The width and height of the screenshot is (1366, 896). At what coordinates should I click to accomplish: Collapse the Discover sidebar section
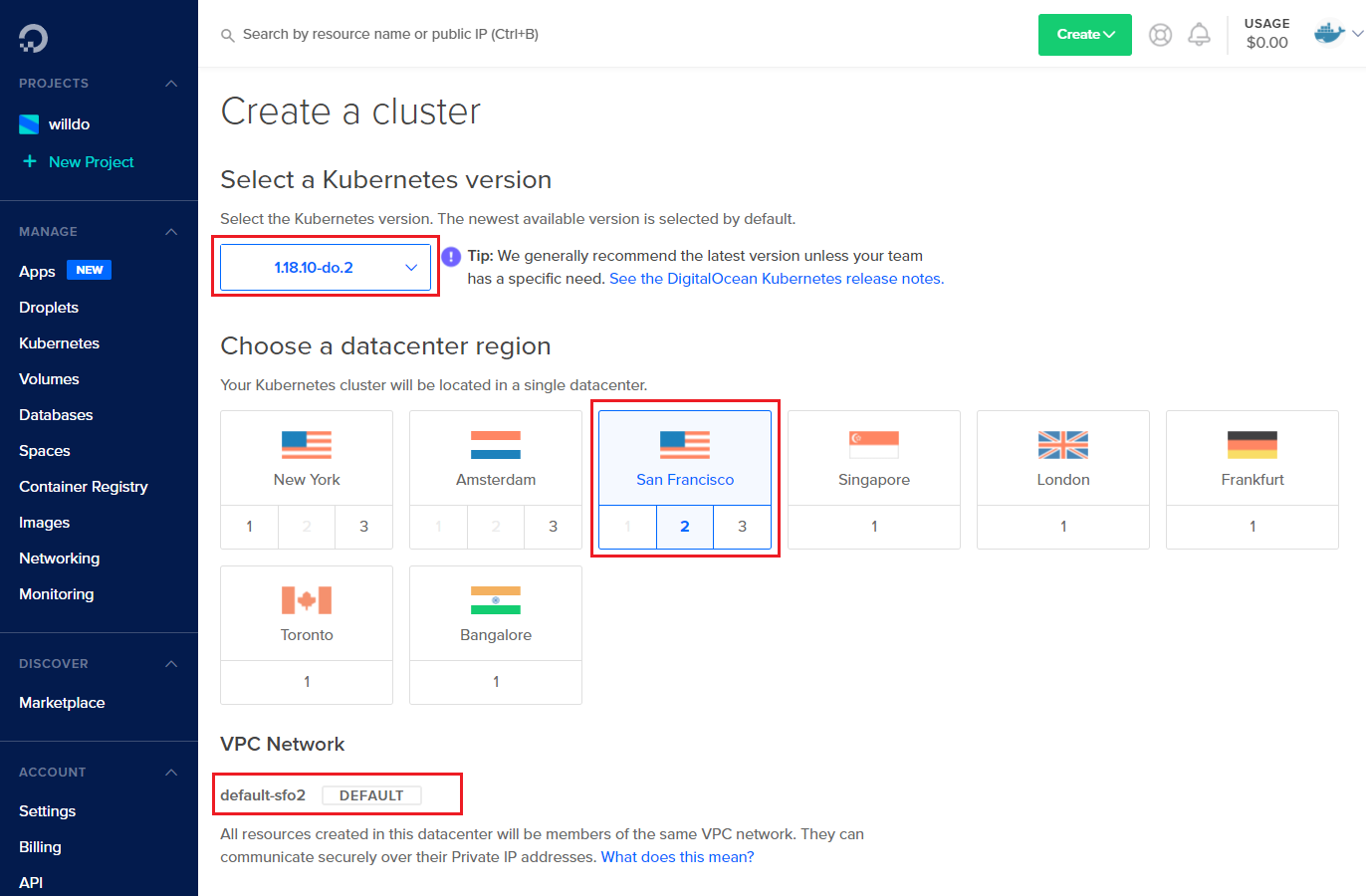pos(171,664)
